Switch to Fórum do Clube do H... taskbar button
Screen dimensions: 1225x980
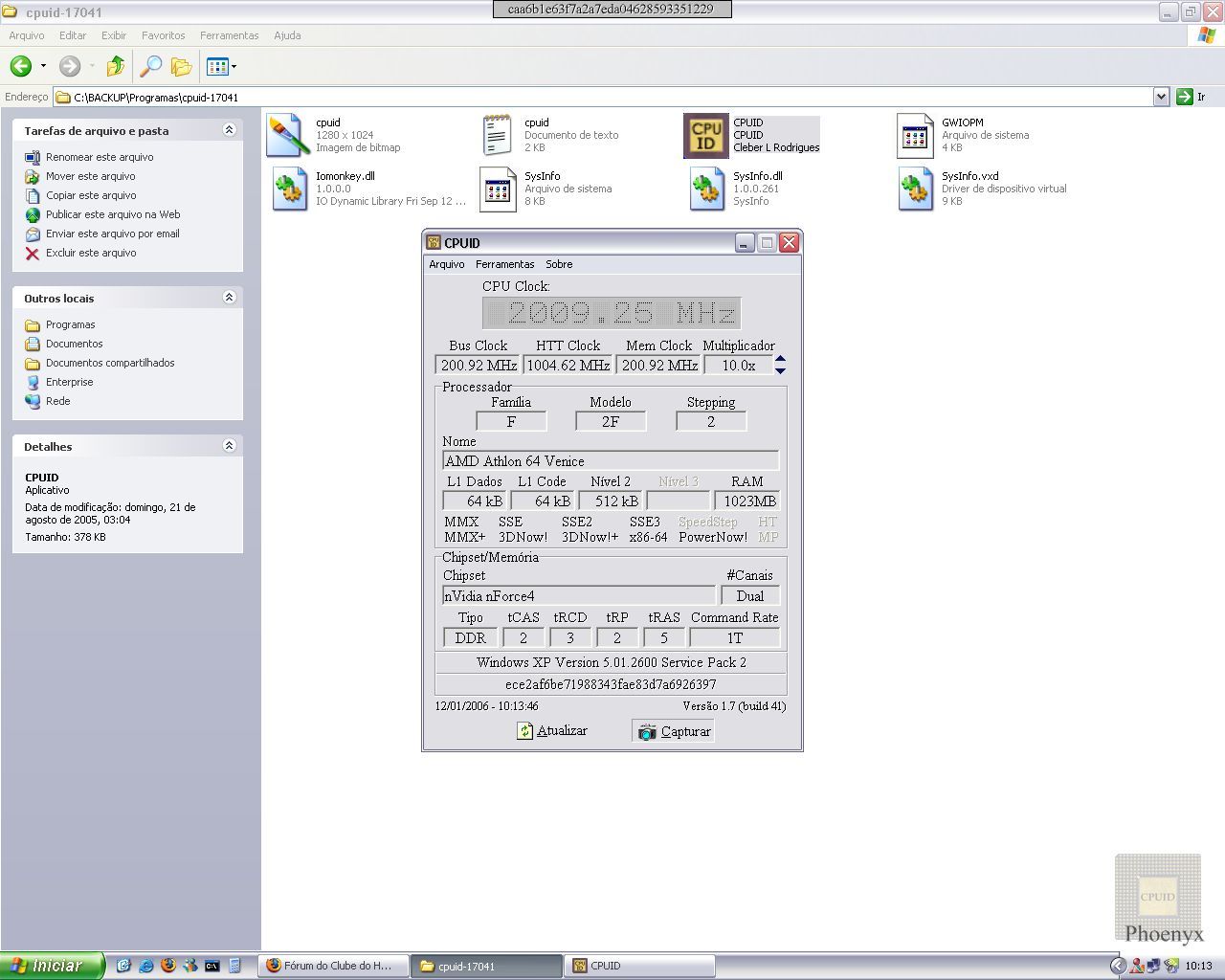(x=334, y=966)
